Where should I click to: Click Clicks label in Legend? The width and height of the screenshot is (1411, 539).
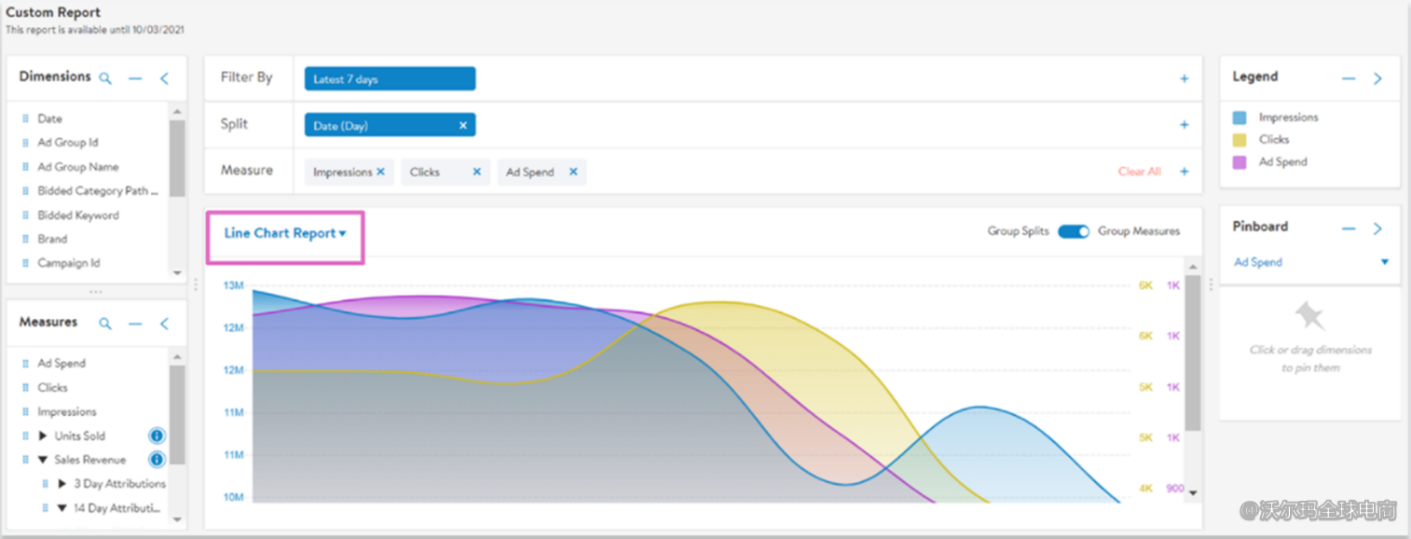coord(1274,140)
